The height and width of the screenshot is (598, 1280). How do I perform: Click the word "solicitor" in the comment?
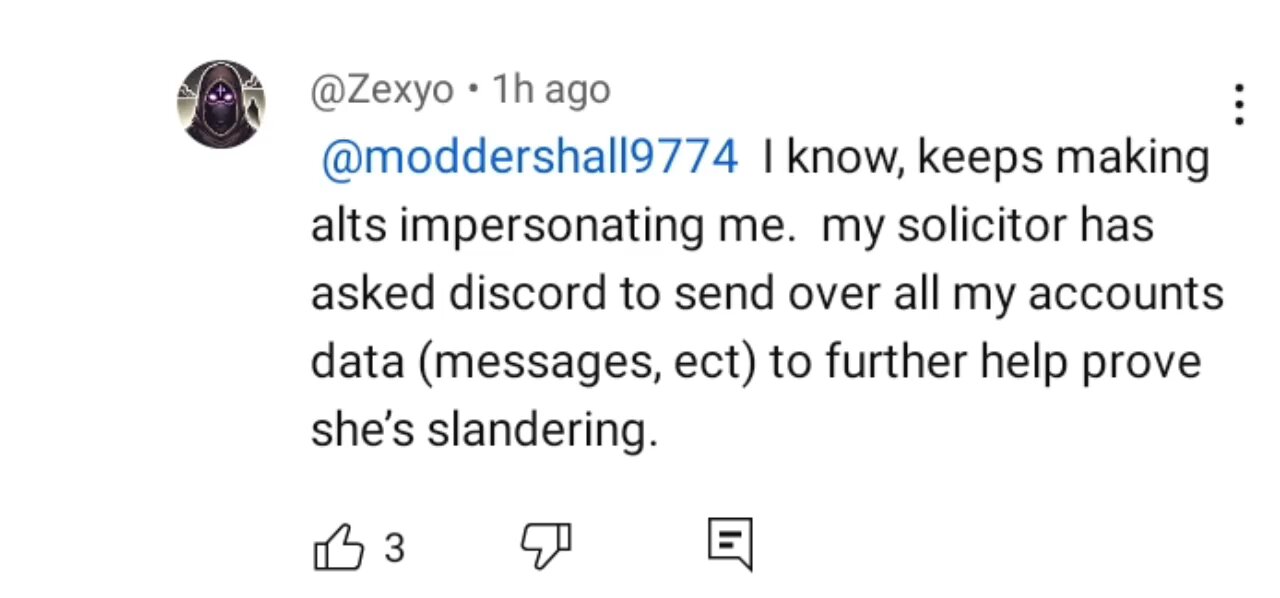[982, 226]
